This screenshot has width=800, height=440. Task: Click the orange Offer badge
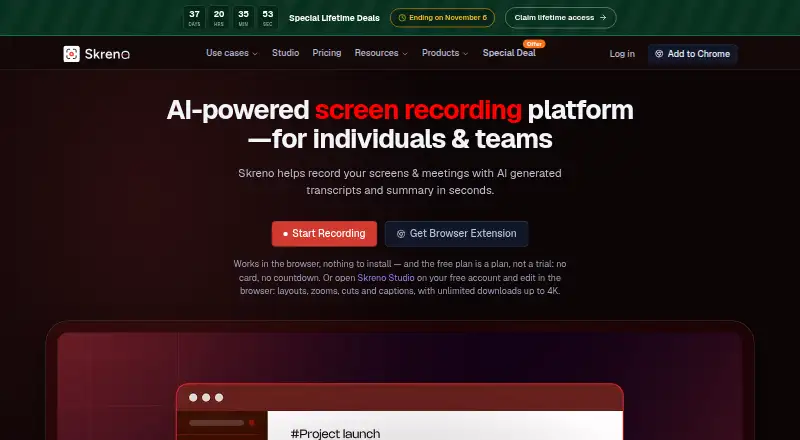[534, 44]
